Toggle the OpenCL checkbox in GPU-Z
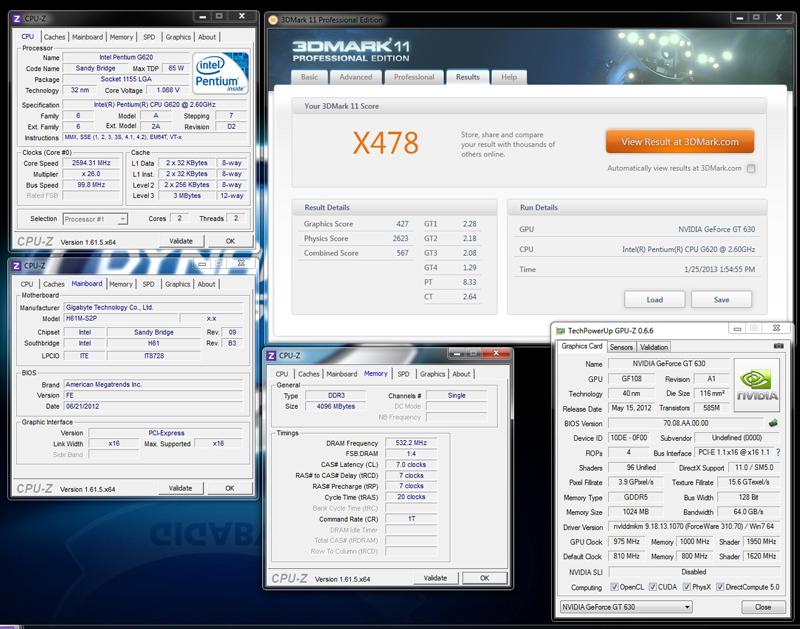 pyautogui.click(x=614, y=587)
